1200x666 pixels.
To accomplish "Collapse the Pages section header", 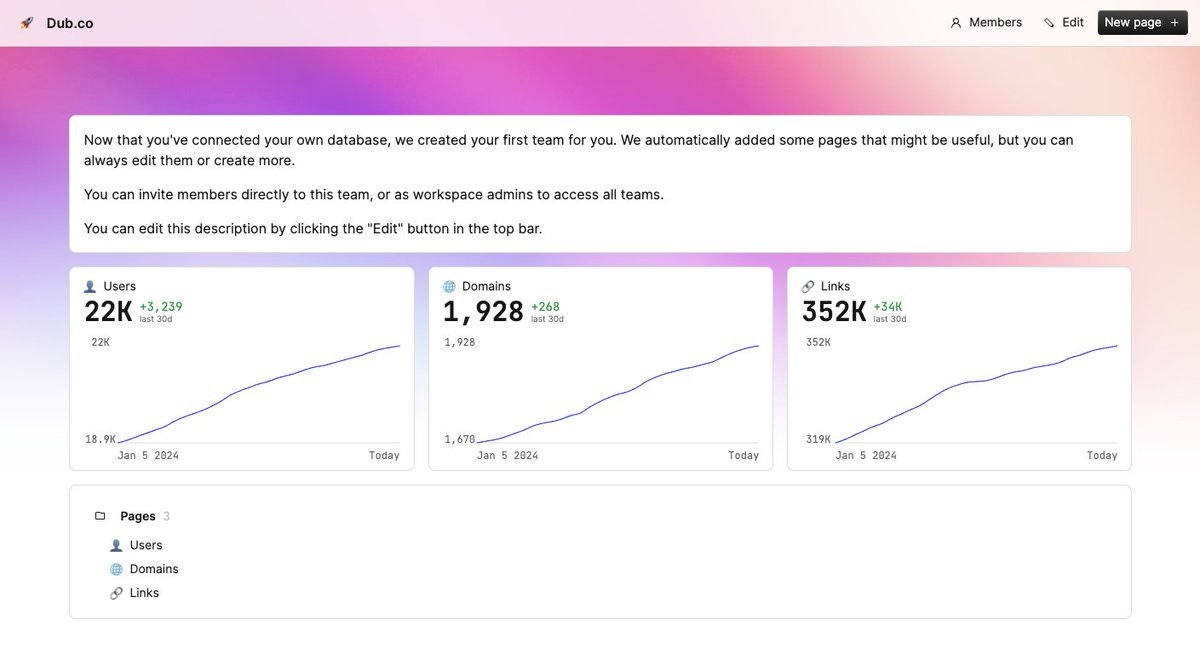I will click(x=138, y=516).
